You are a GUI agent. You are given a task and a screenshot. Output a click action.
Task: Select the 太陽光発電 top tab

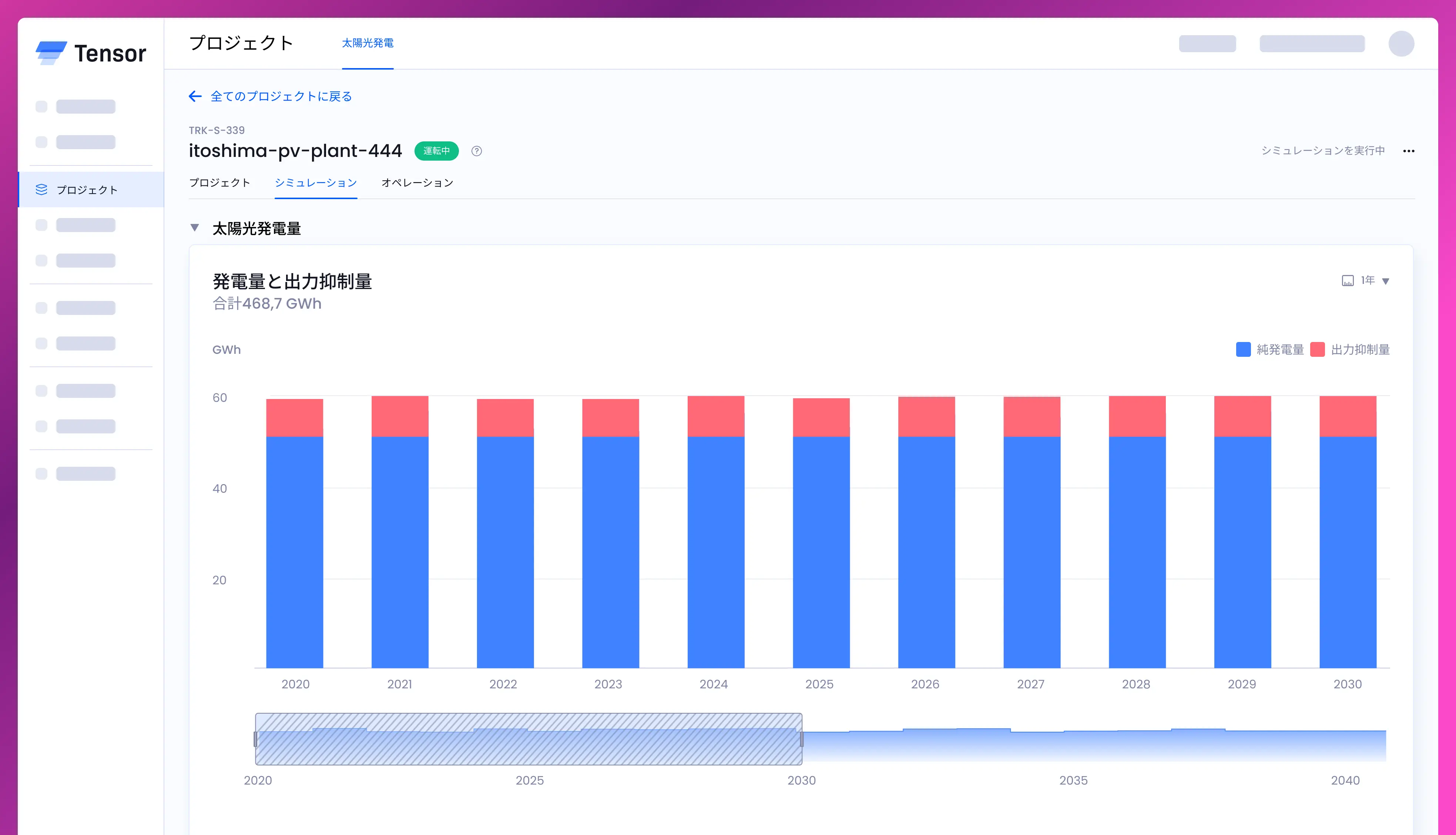[368, 43]
